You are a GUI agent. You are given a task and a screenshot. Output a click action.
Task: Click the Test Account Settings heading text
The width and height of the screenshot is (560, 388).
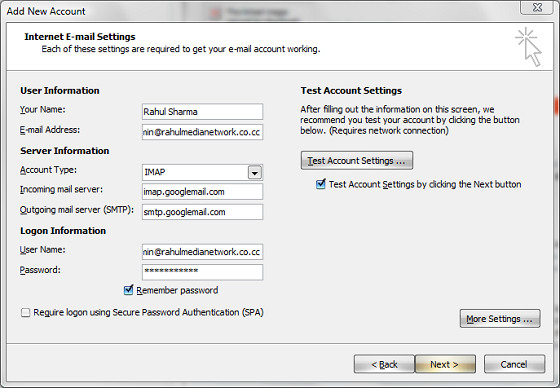tap(351, 91)
